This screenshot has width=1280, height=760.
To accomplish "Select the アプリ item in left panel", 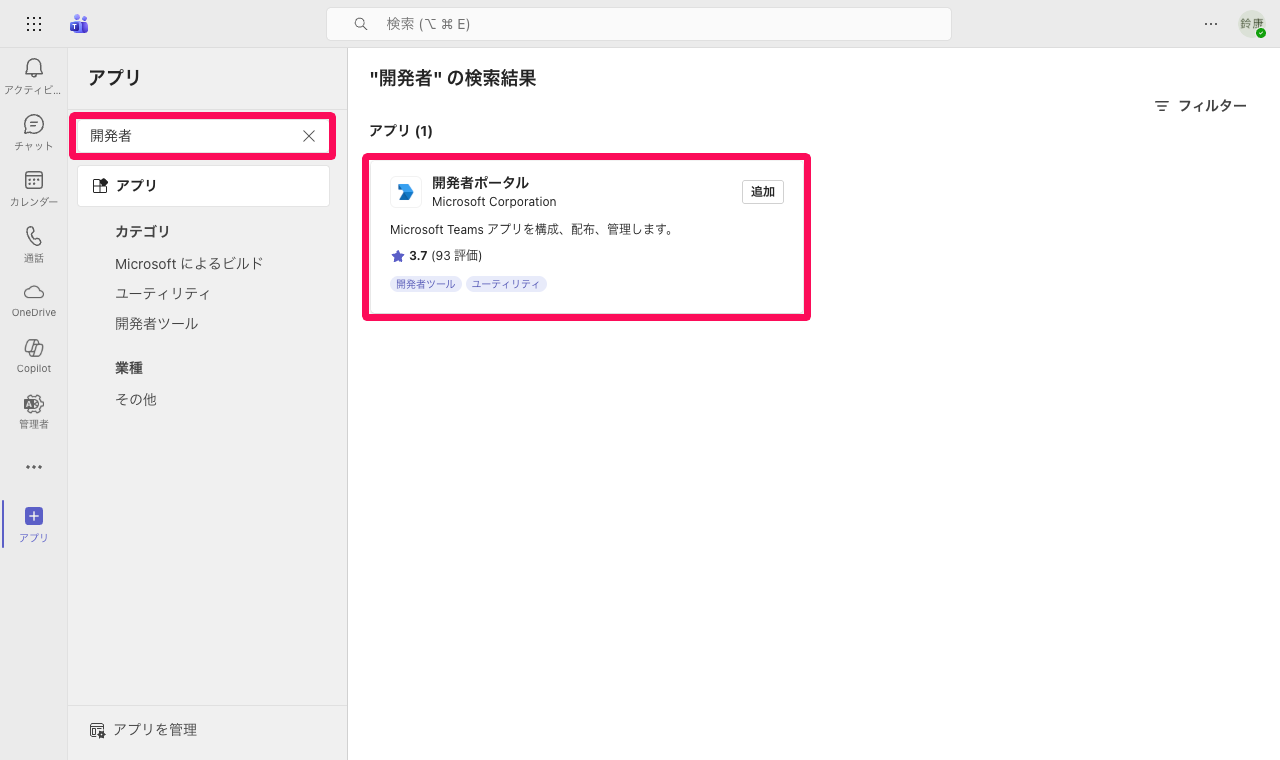I will 203,186.
